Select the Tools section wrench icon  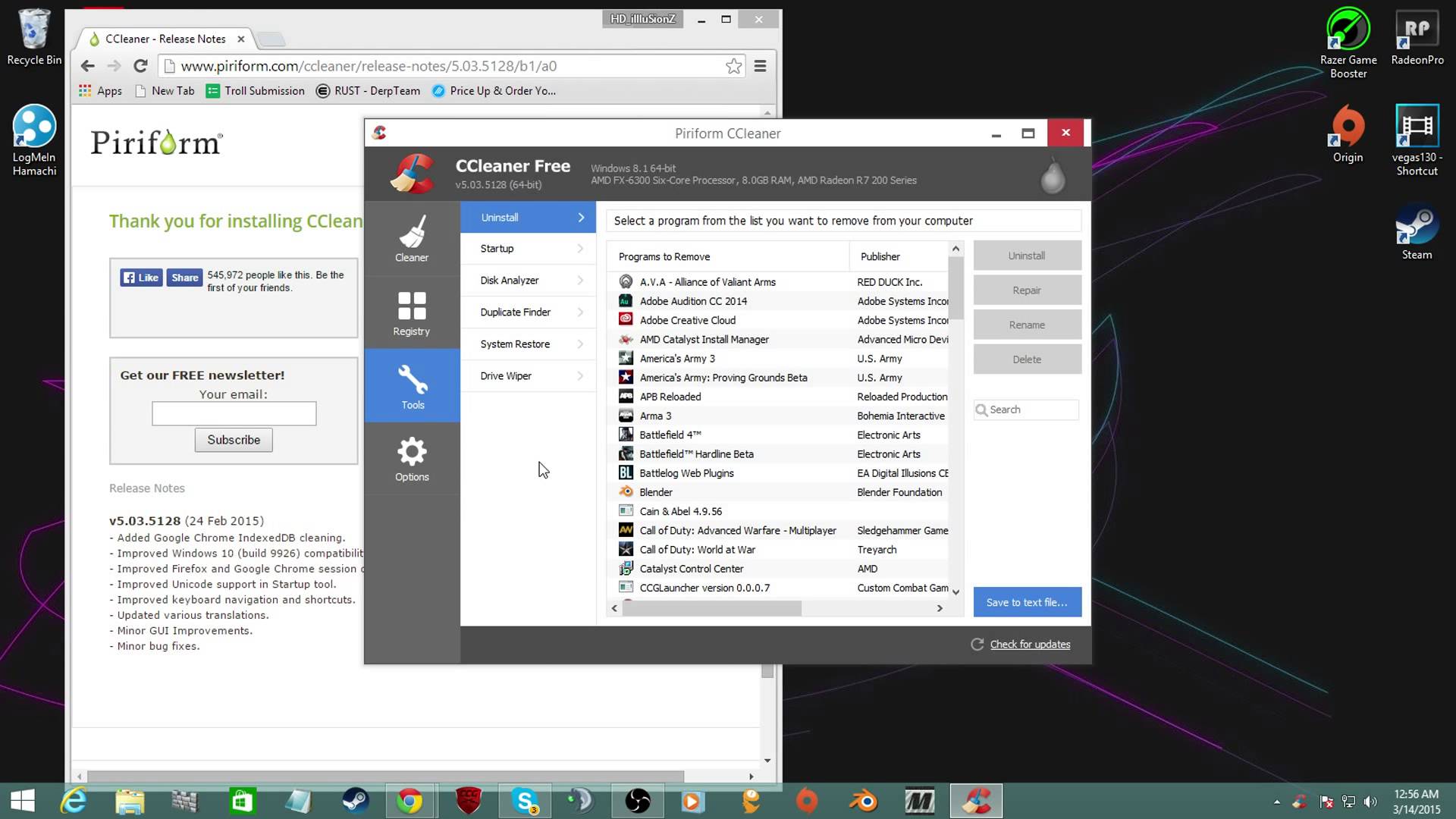[413, 379]
